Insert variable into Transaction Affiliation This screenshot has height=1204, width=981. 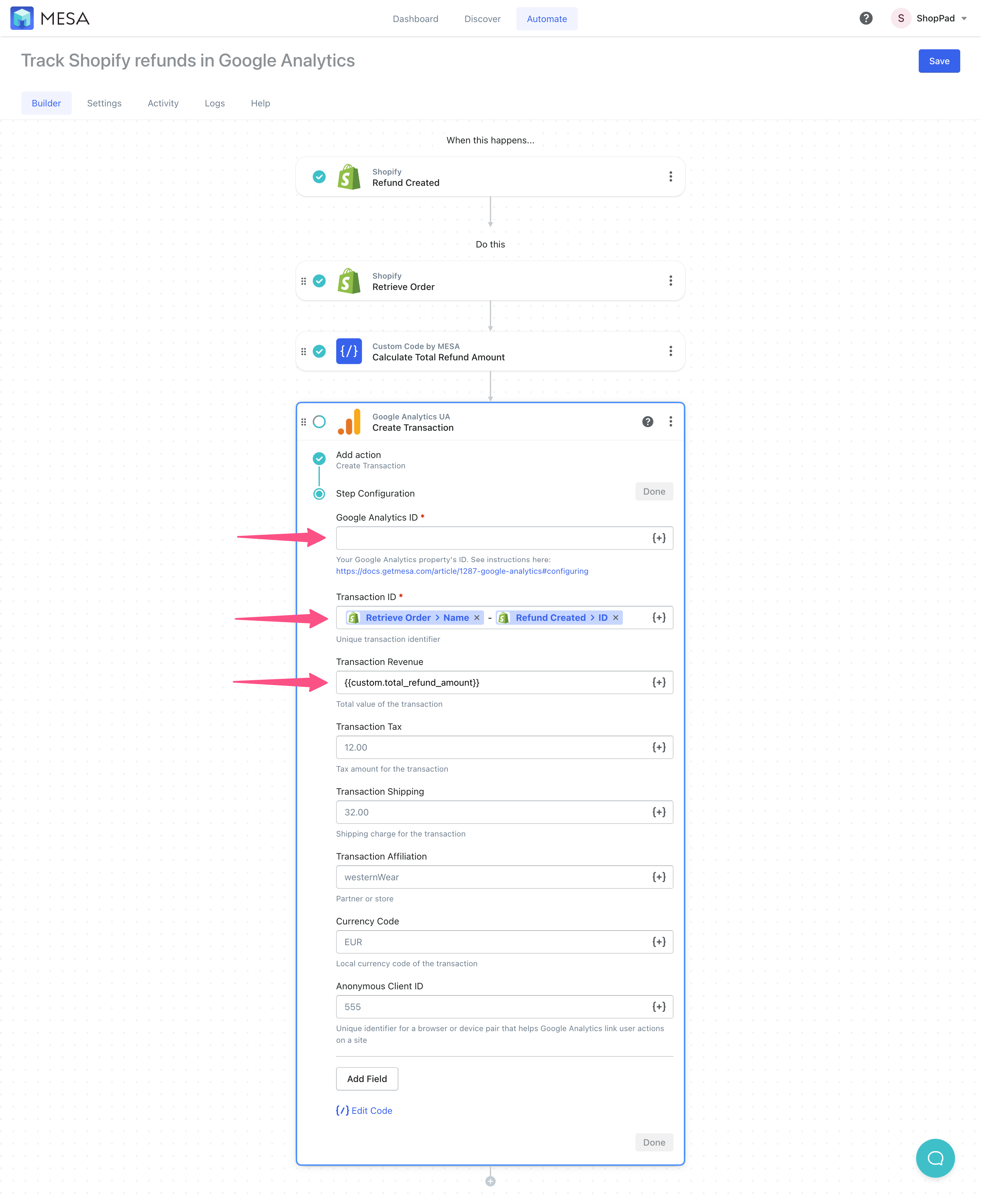pos(659,877)
